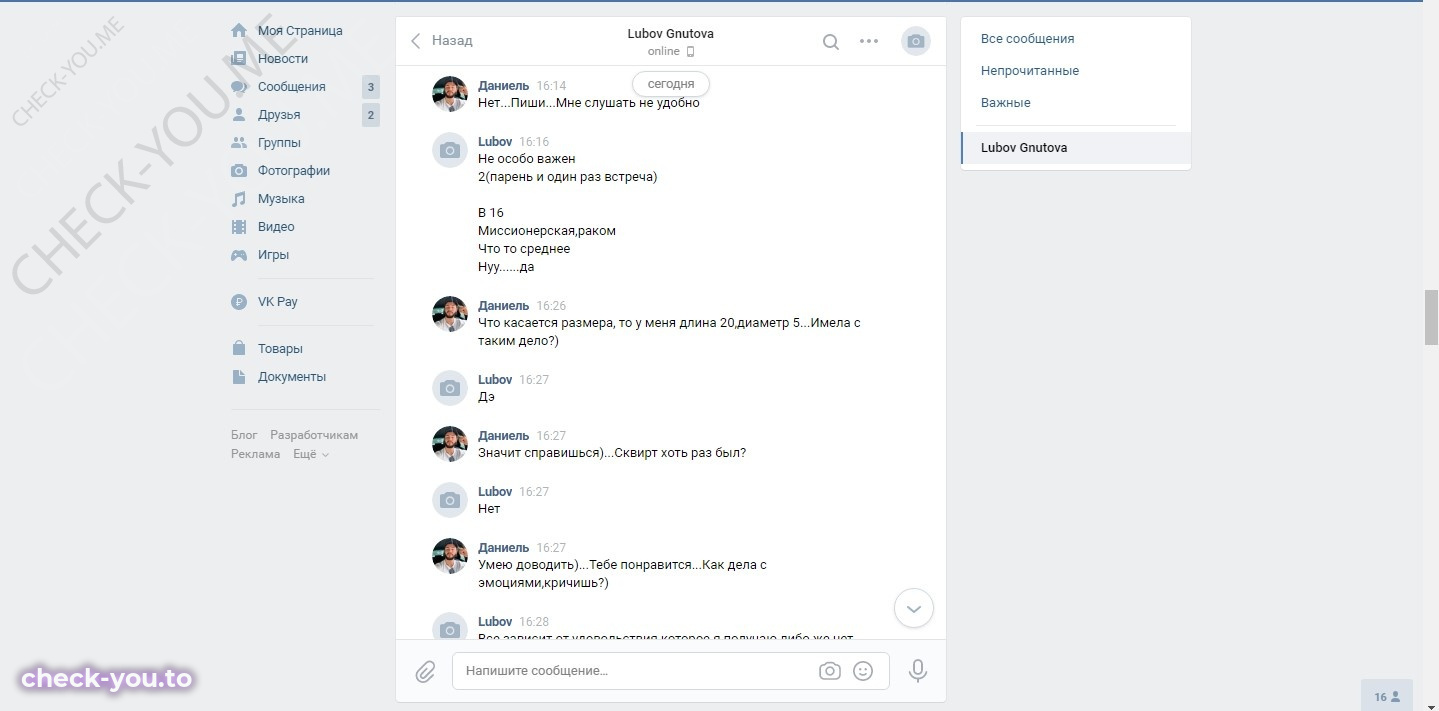
Task: Open the online friends counter 16
Action: click(x=1386, y=697)
